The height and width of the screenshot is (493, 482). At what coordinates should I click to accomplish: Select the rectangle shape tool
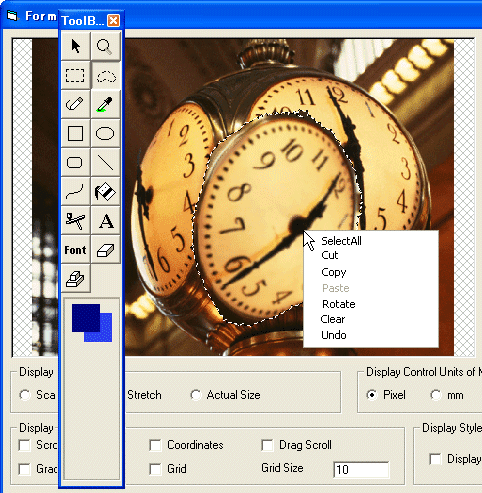[x=76, y=134]
